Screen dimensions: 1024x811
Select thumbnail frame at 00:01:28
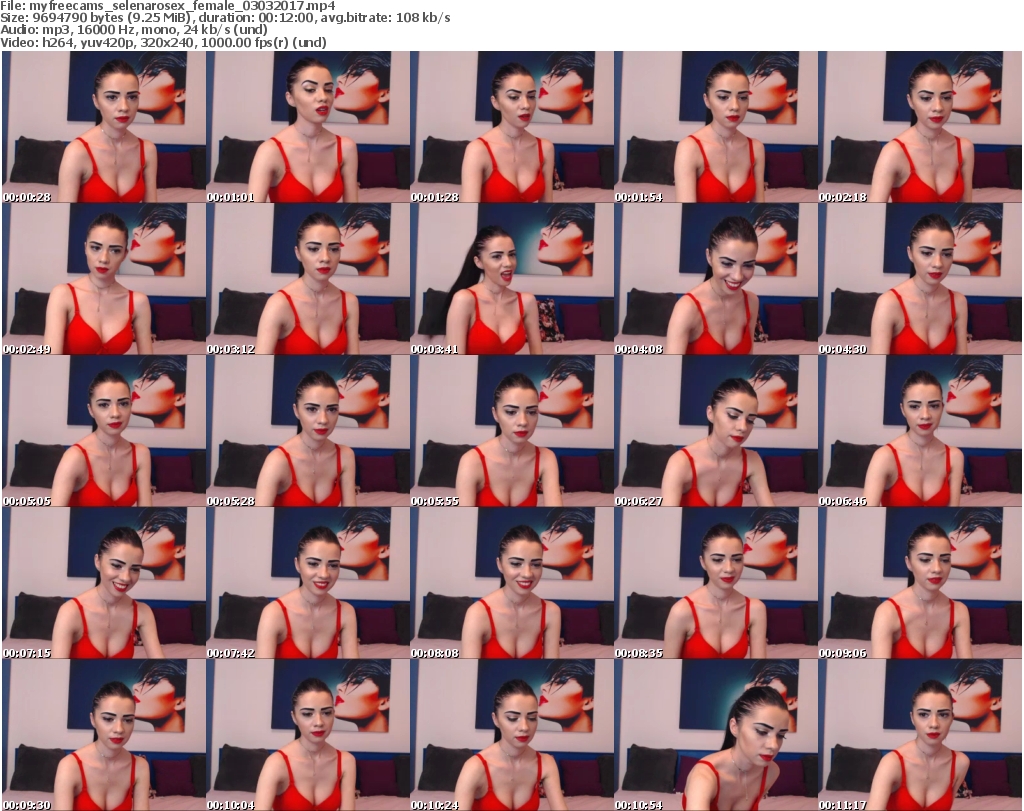(511, 127)
